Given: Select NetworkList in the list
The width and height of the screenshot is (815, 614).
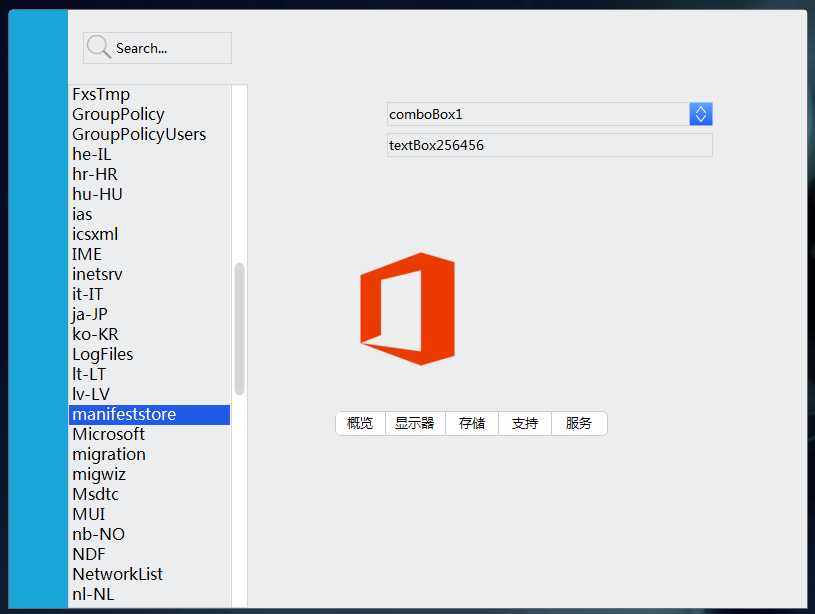Looking at the screenshot, I should (x=149, y=574).
